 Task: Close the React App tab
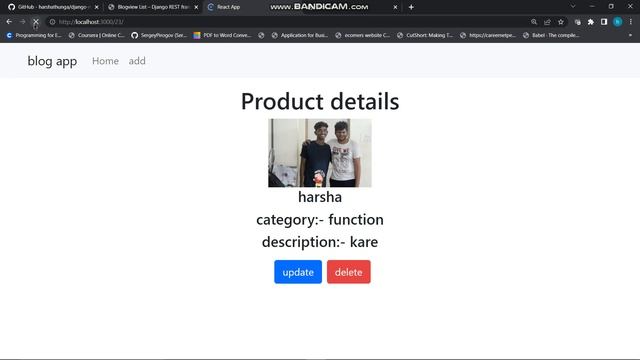395,7
